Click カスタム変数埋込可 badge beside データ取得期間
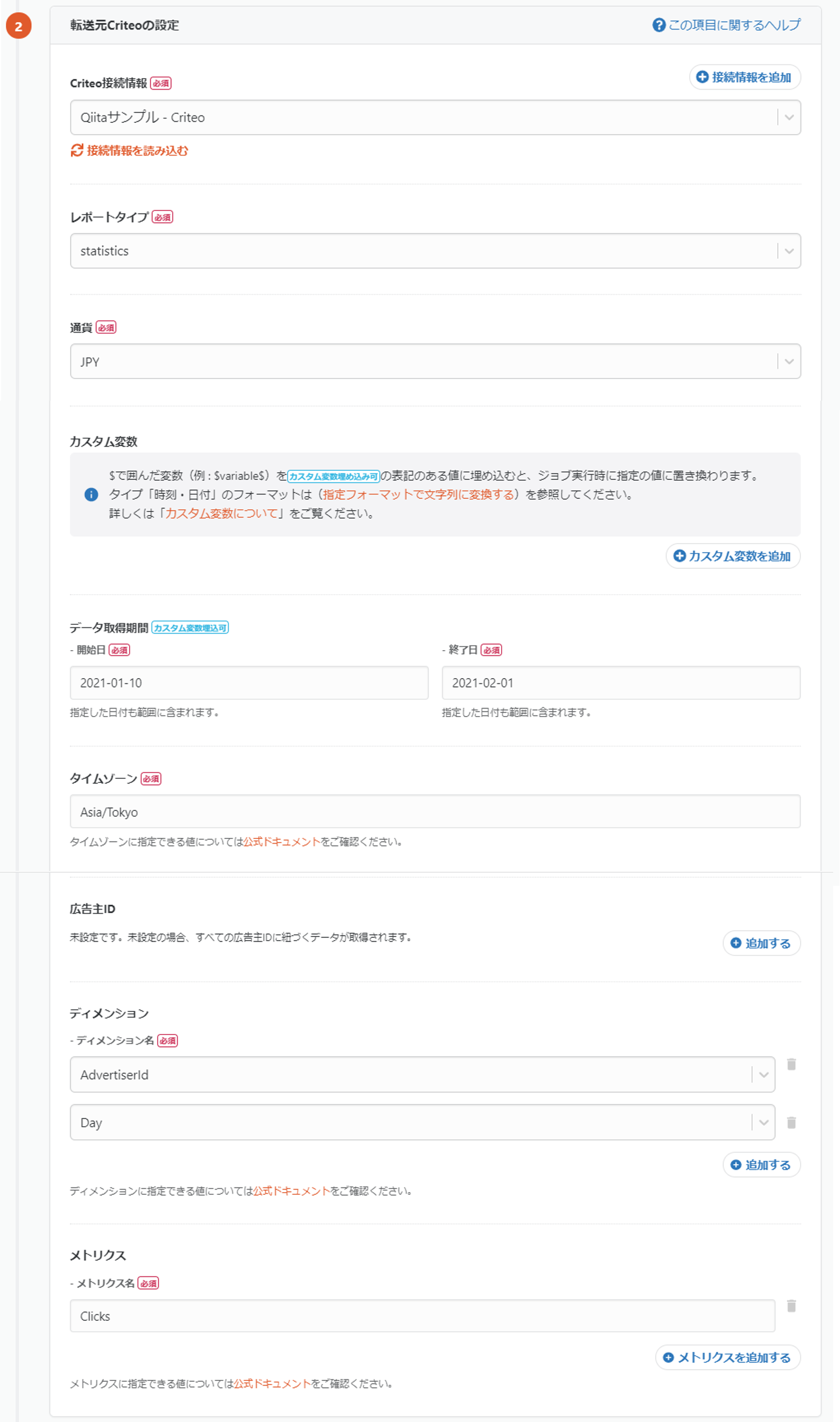The image size is (840, 1422). (190, 627)
